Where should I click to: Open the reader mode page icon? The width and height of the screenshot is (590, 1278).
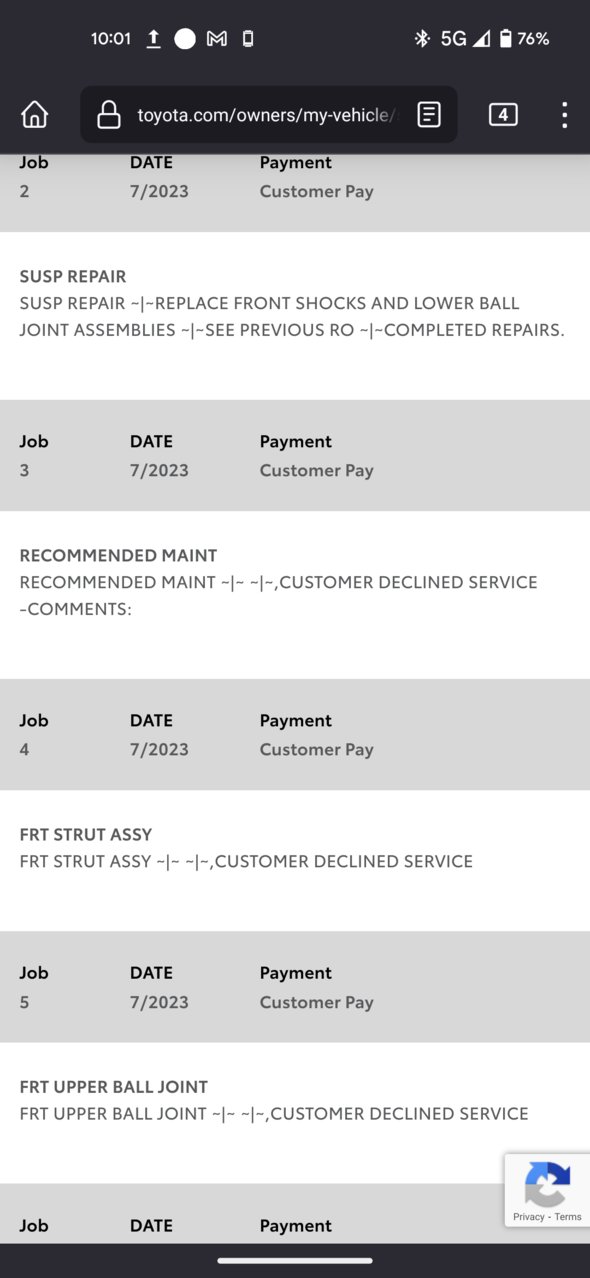[429, 115]
